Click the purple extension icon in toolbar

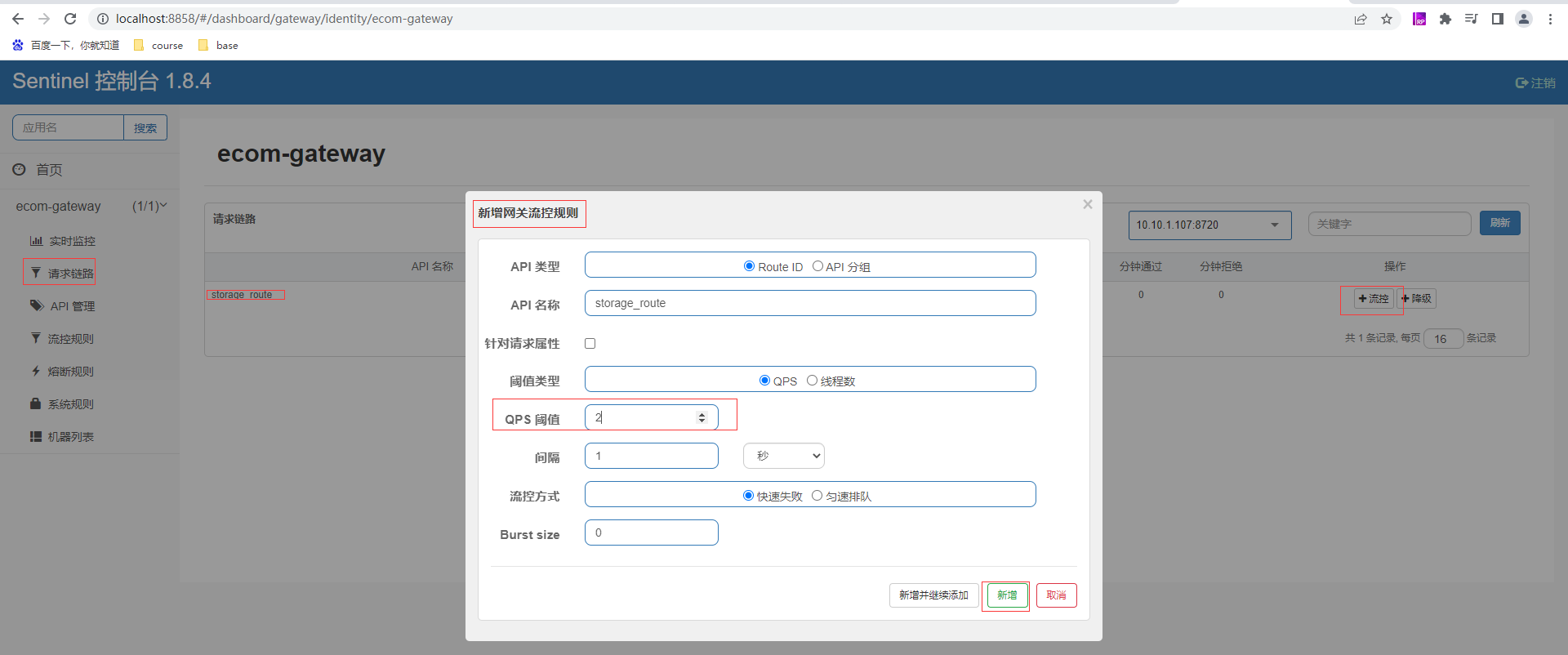(x=1419, y=19)
